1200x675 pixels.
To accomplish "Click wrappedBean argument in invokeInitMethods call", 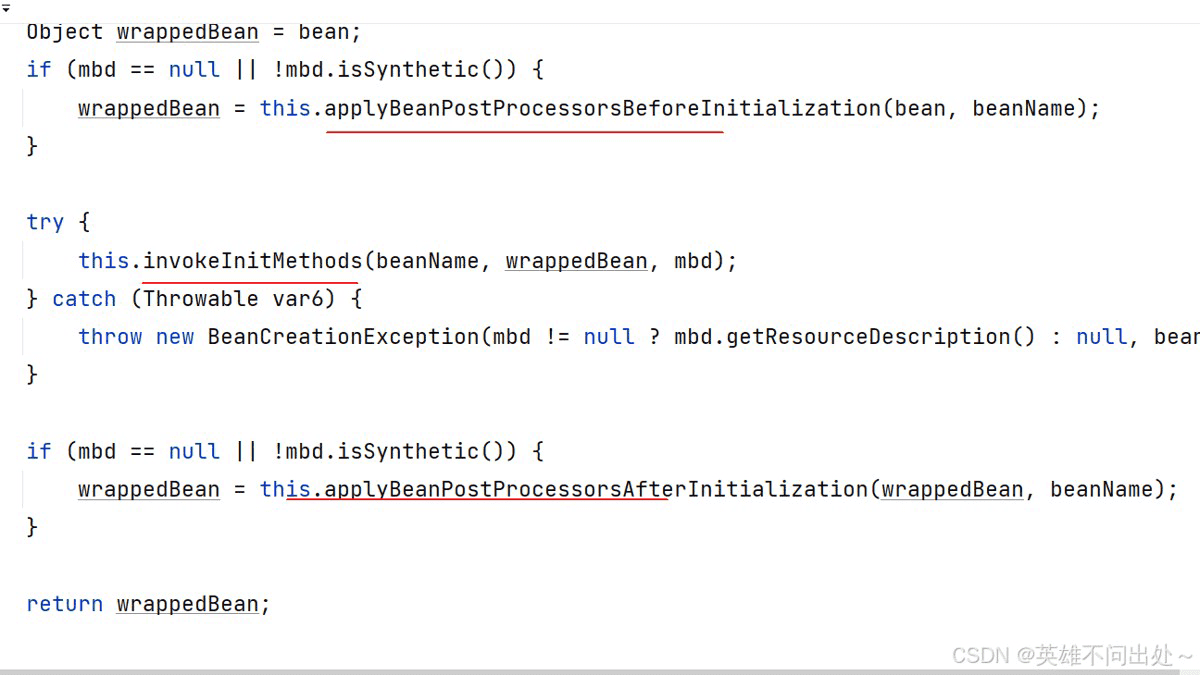I will click(x=576, y=261).
